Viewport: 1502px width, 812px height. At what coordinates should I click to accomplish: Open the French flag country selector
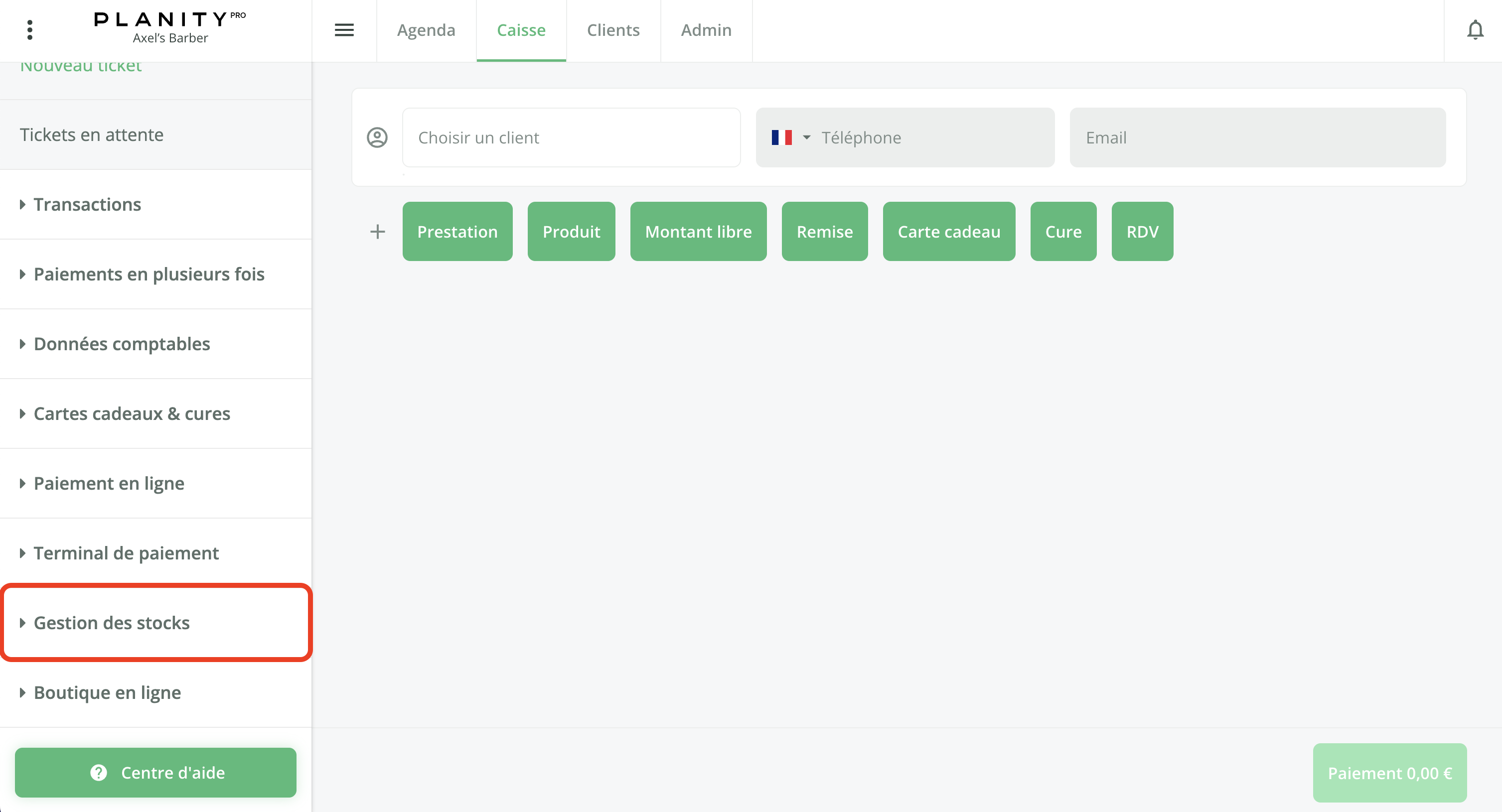point(790,137)
